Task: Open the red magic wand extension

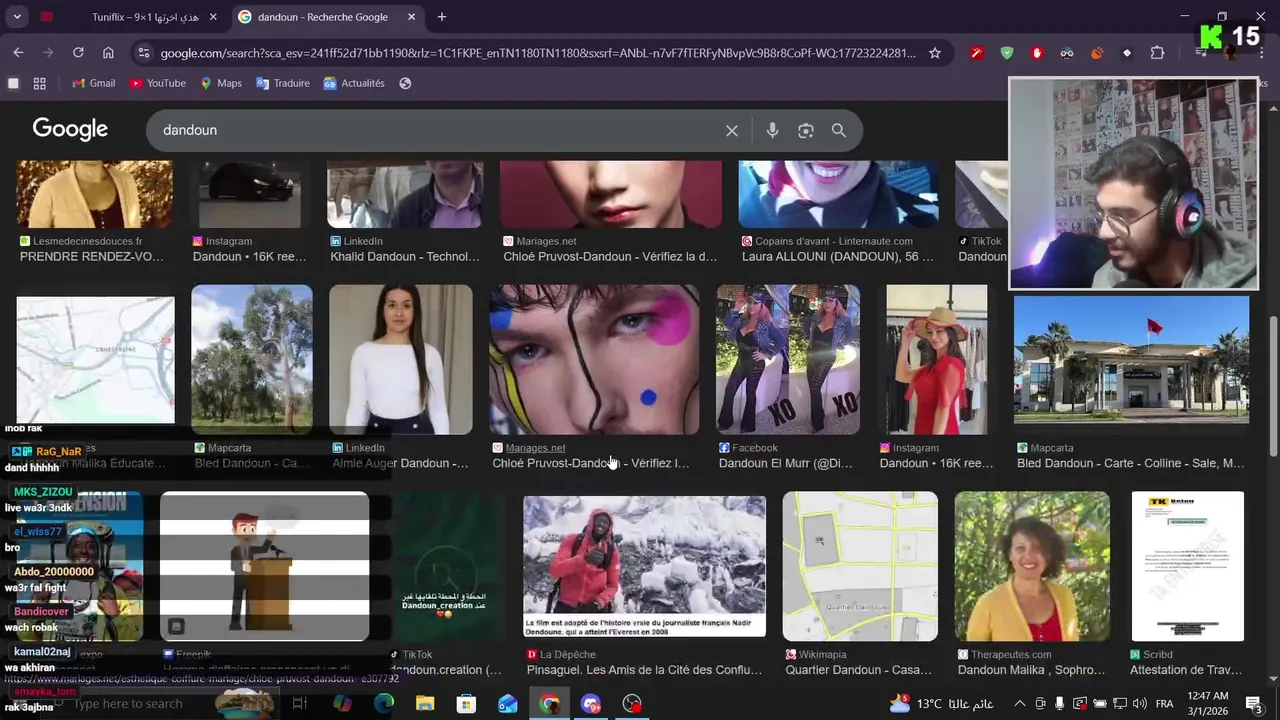Action: click(977, 53)
